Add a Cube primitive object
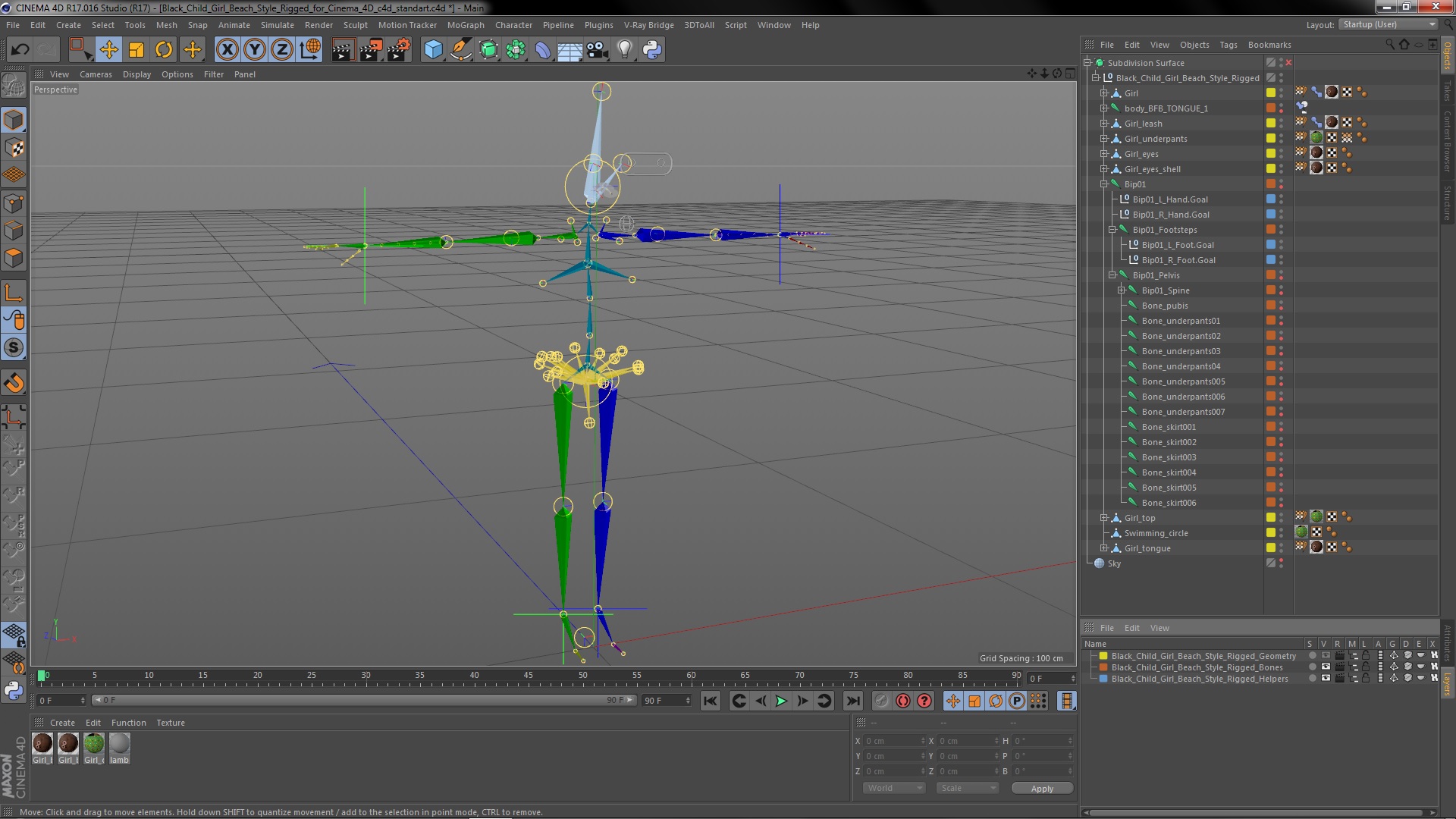1456x819 pixels. click(433, 50)
